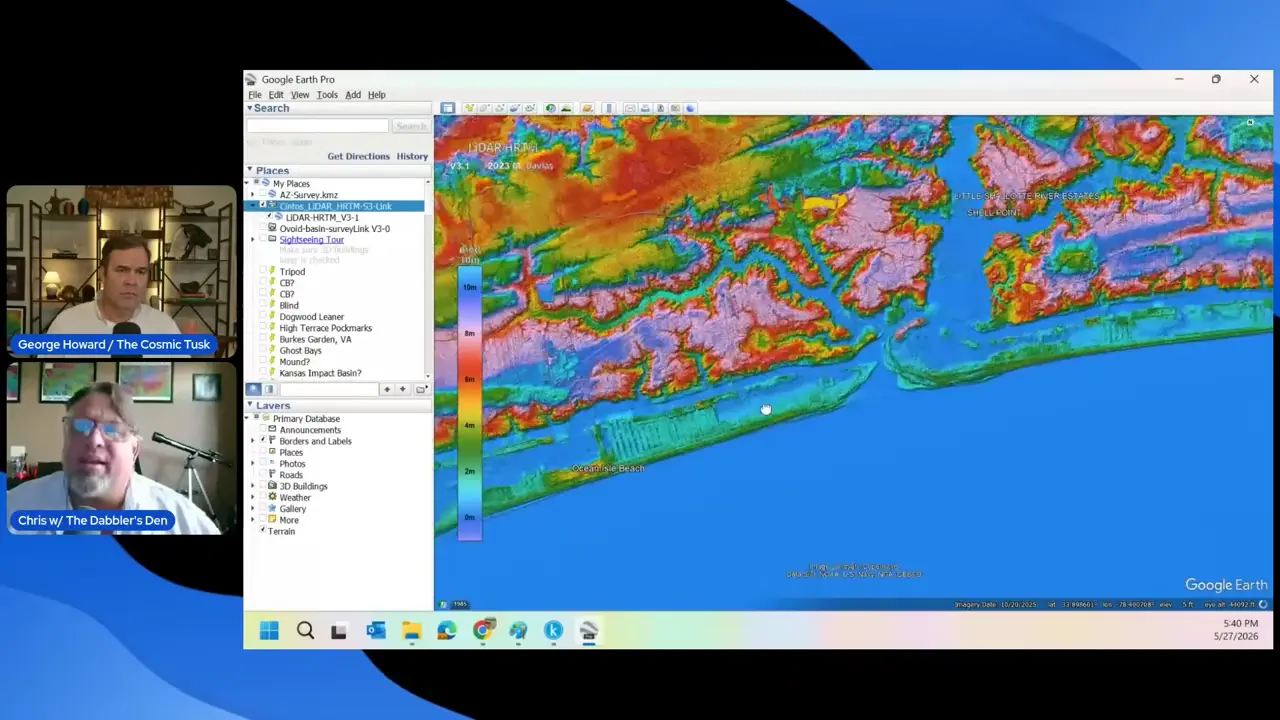Collapse the Layers panel

click(250, 405)
